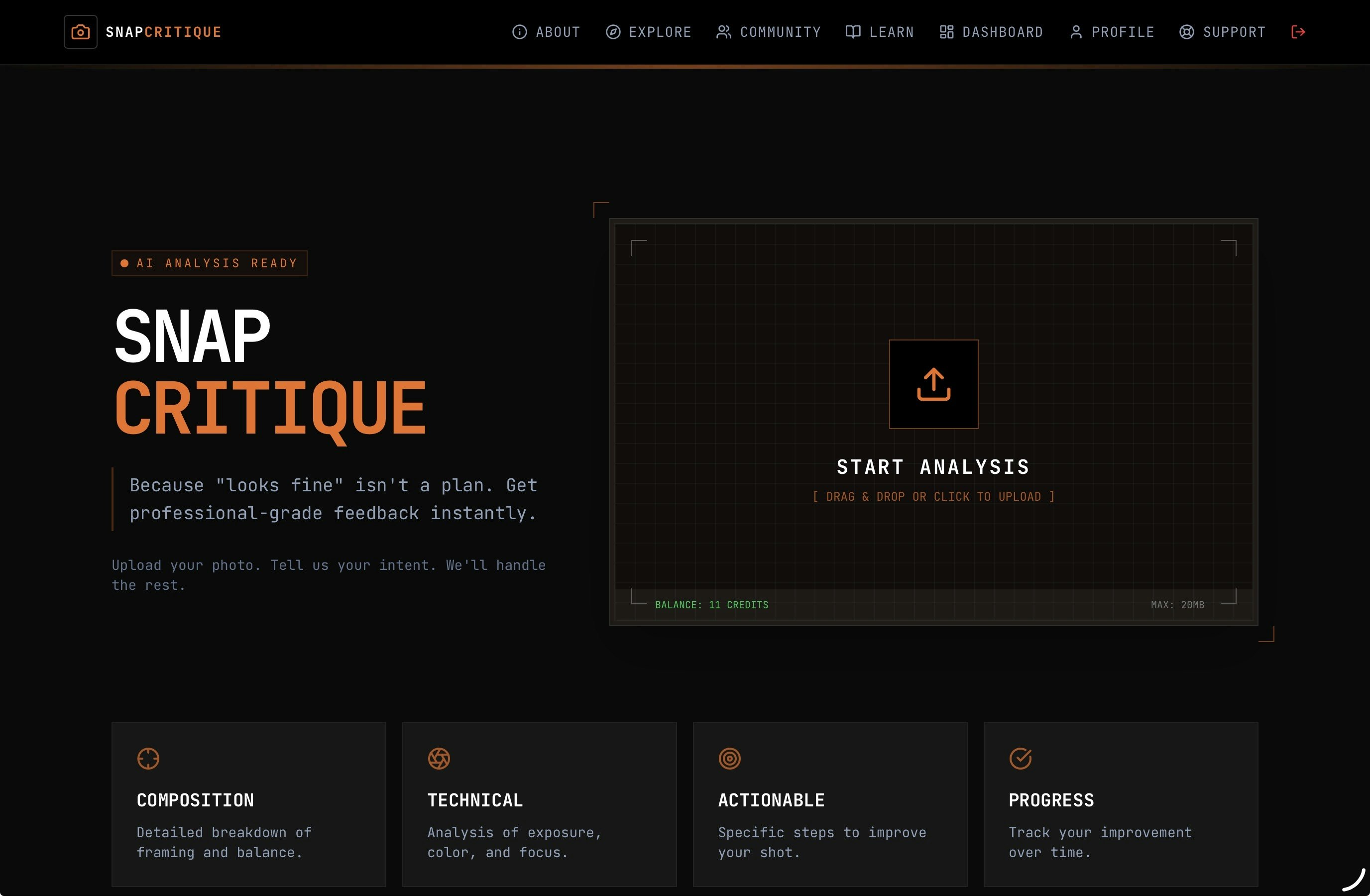Click the AI ANALYSIS READY status badge
The width and height of the screenshot is (1370, 896).
[209, 263]
